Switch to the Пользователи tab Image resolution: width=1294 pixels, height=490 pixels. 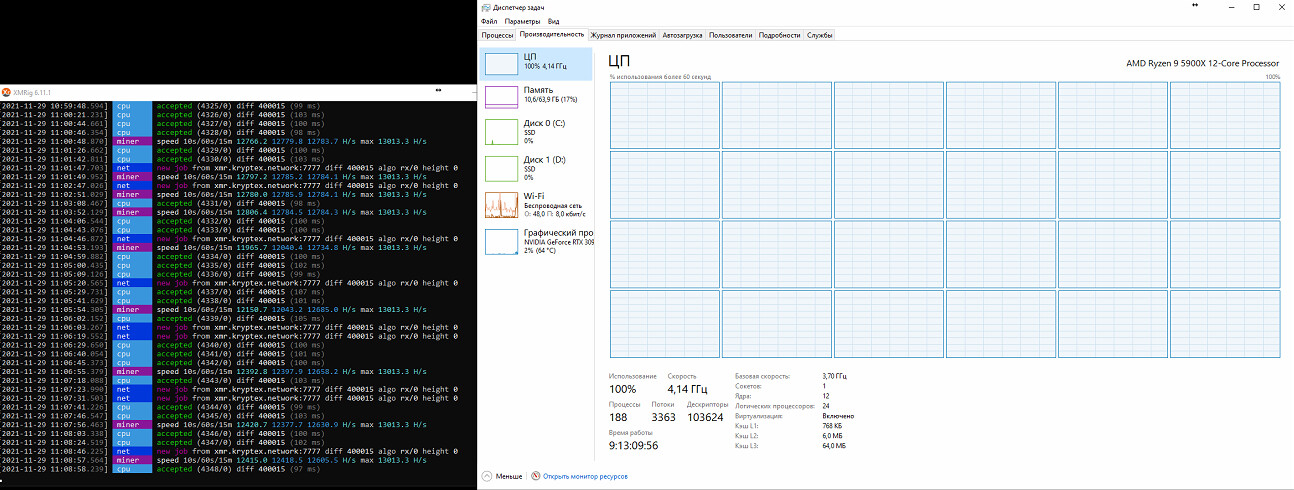click(x=730, y=35)
